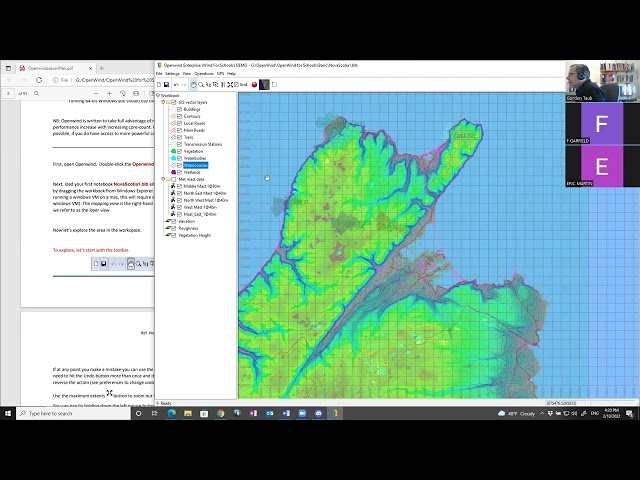Open the File menu in Openwind
The image size is (640, 480).
[159, 73]
